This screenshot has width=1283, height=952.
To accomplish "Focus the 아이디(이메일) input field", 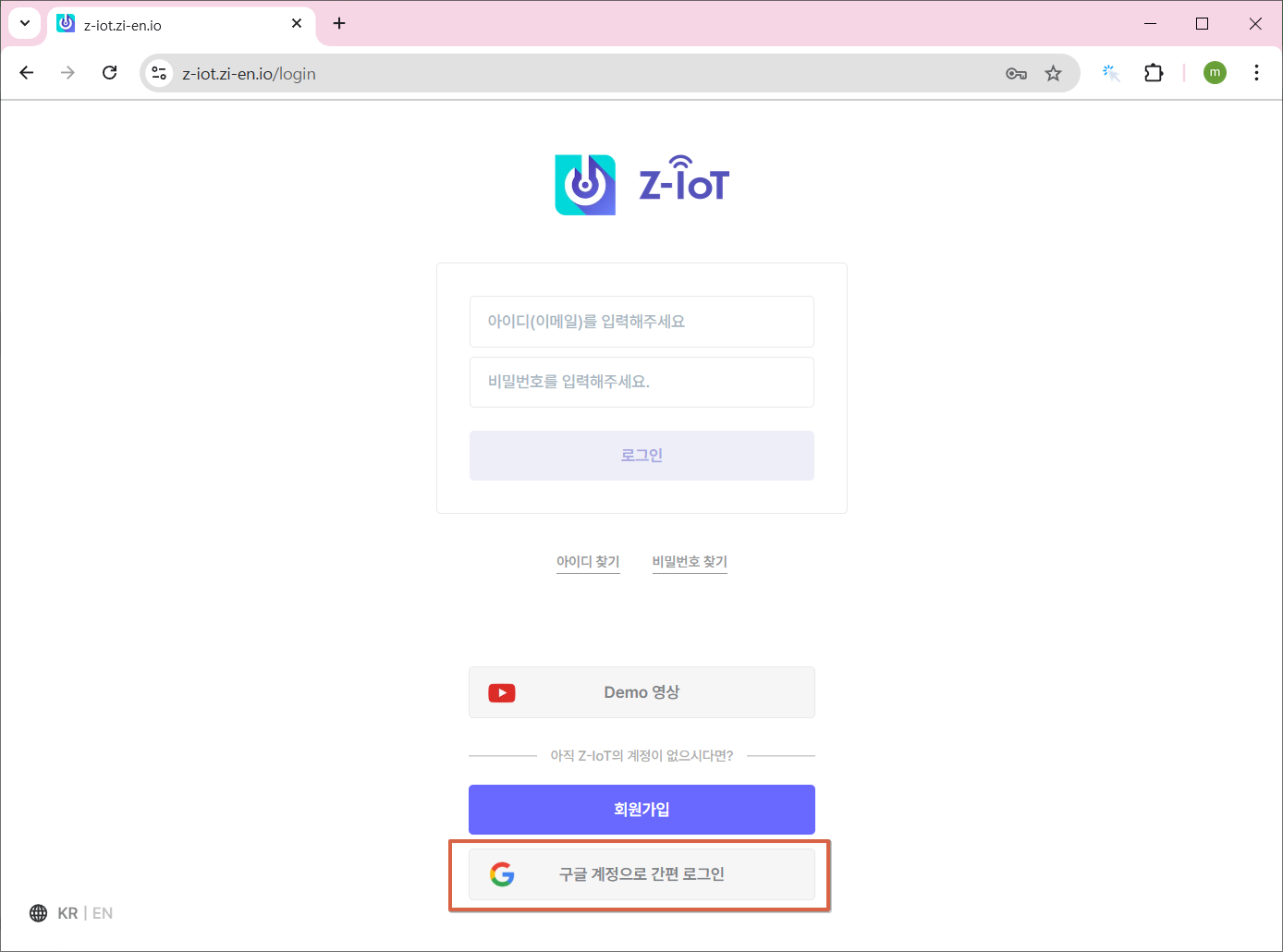I will point(641,322).
